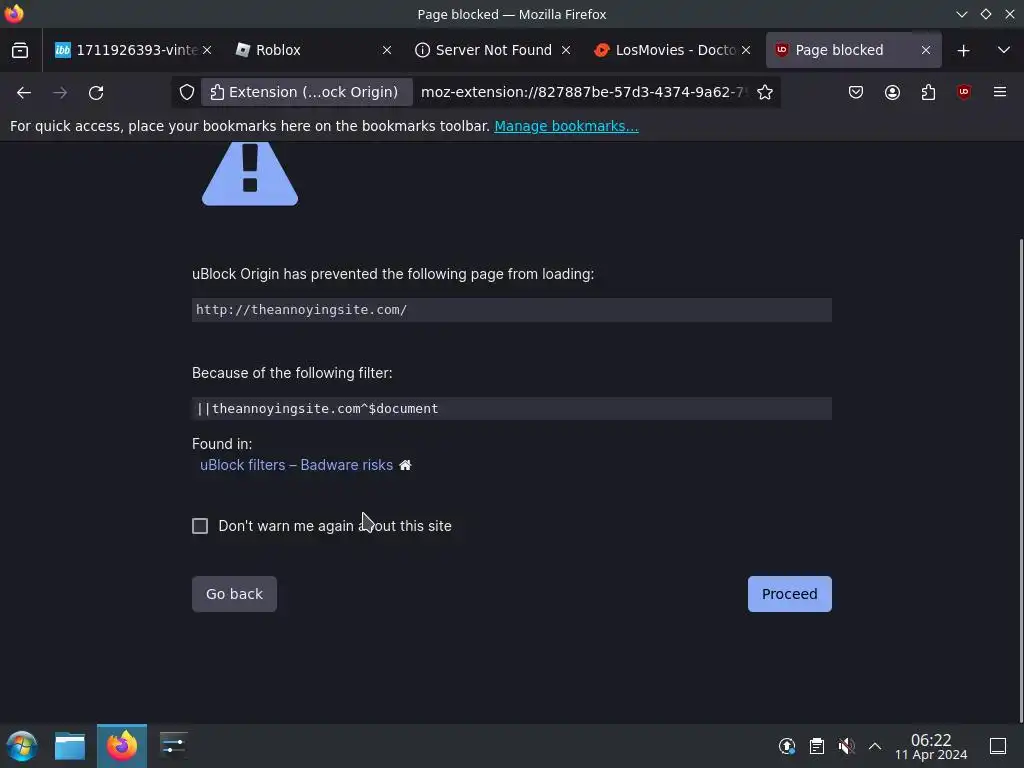Click the show desktop icon
1024x768 pixels.
[998, 746]
